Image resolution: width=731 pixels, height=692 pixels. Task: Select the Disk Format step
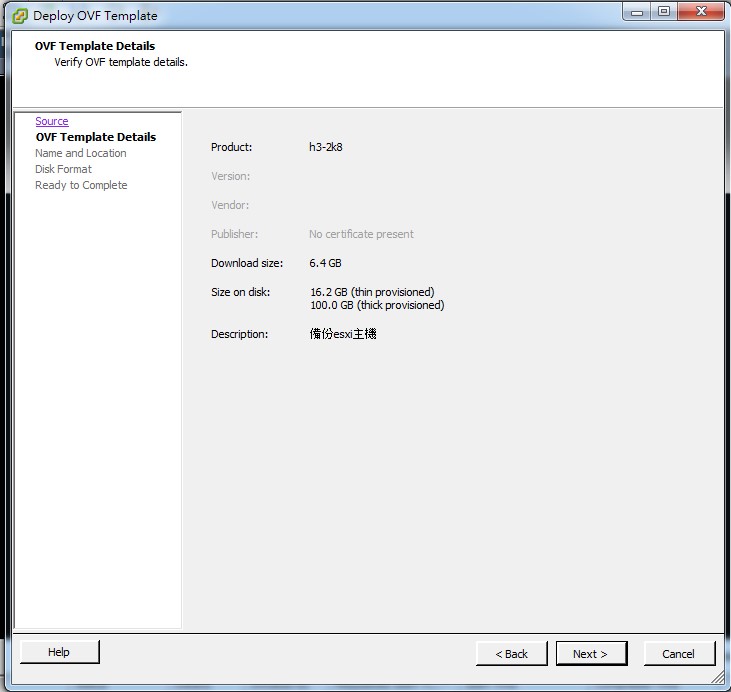pyautogui.click(x=63, y=169)
